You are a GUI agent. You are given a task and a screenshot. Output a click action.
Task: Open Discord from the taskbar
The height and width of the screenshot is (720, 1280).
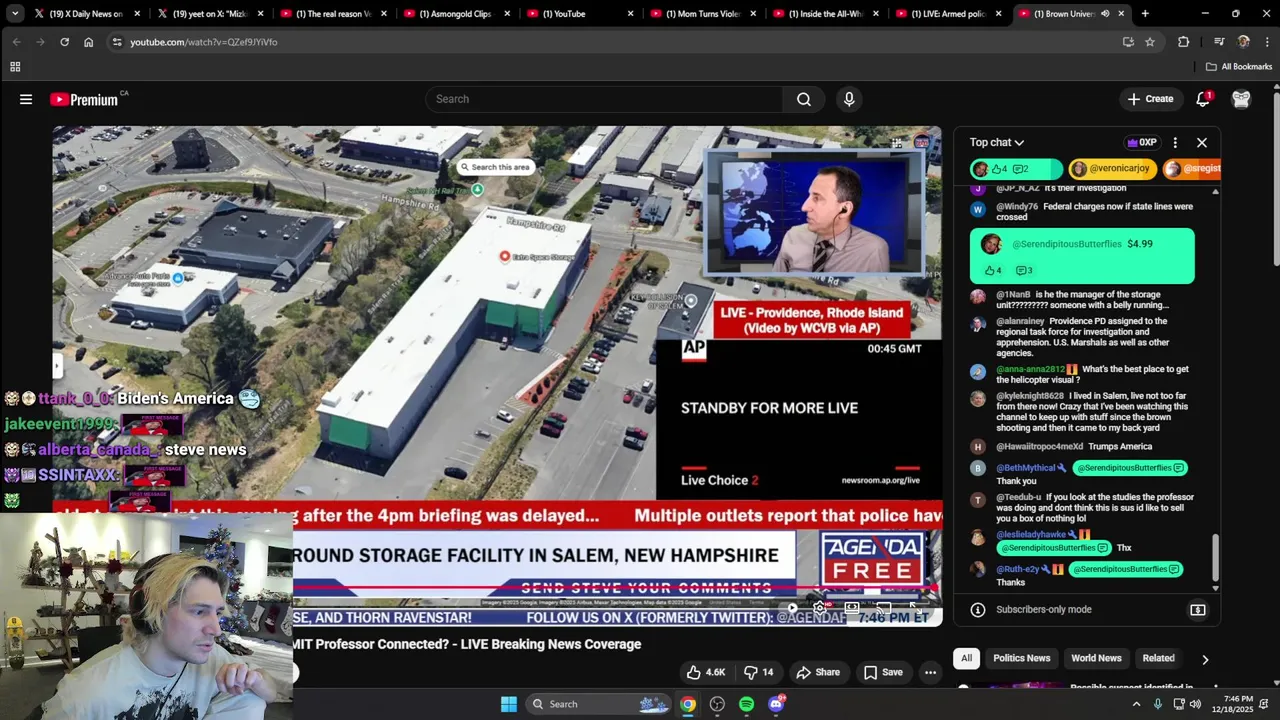click(776, 704)
